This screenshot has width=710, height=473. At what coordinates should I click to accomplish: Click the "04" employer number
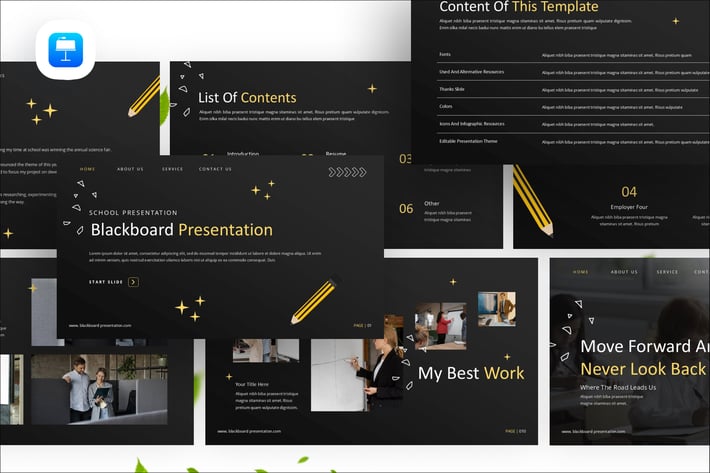629,192
